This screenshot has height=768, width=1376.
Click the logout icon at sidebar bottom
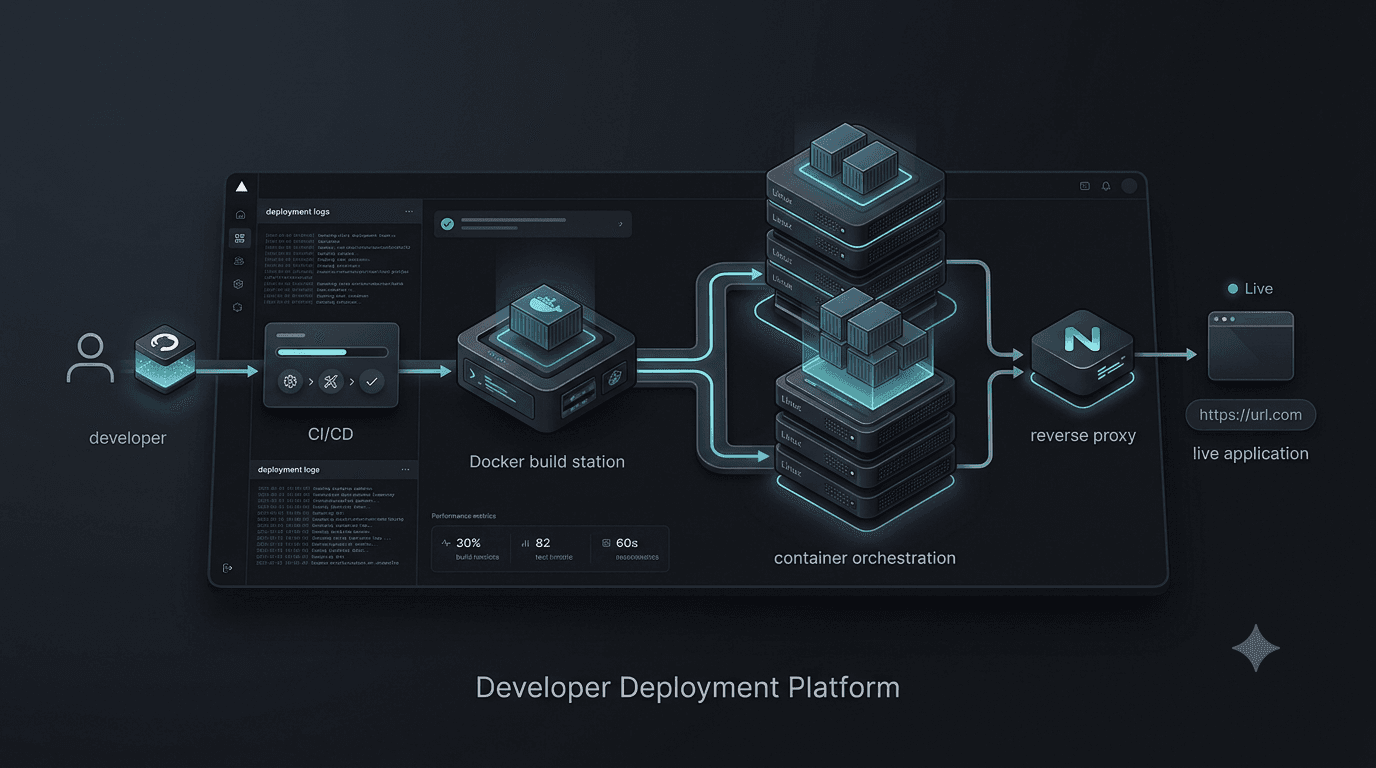[227, 568]
